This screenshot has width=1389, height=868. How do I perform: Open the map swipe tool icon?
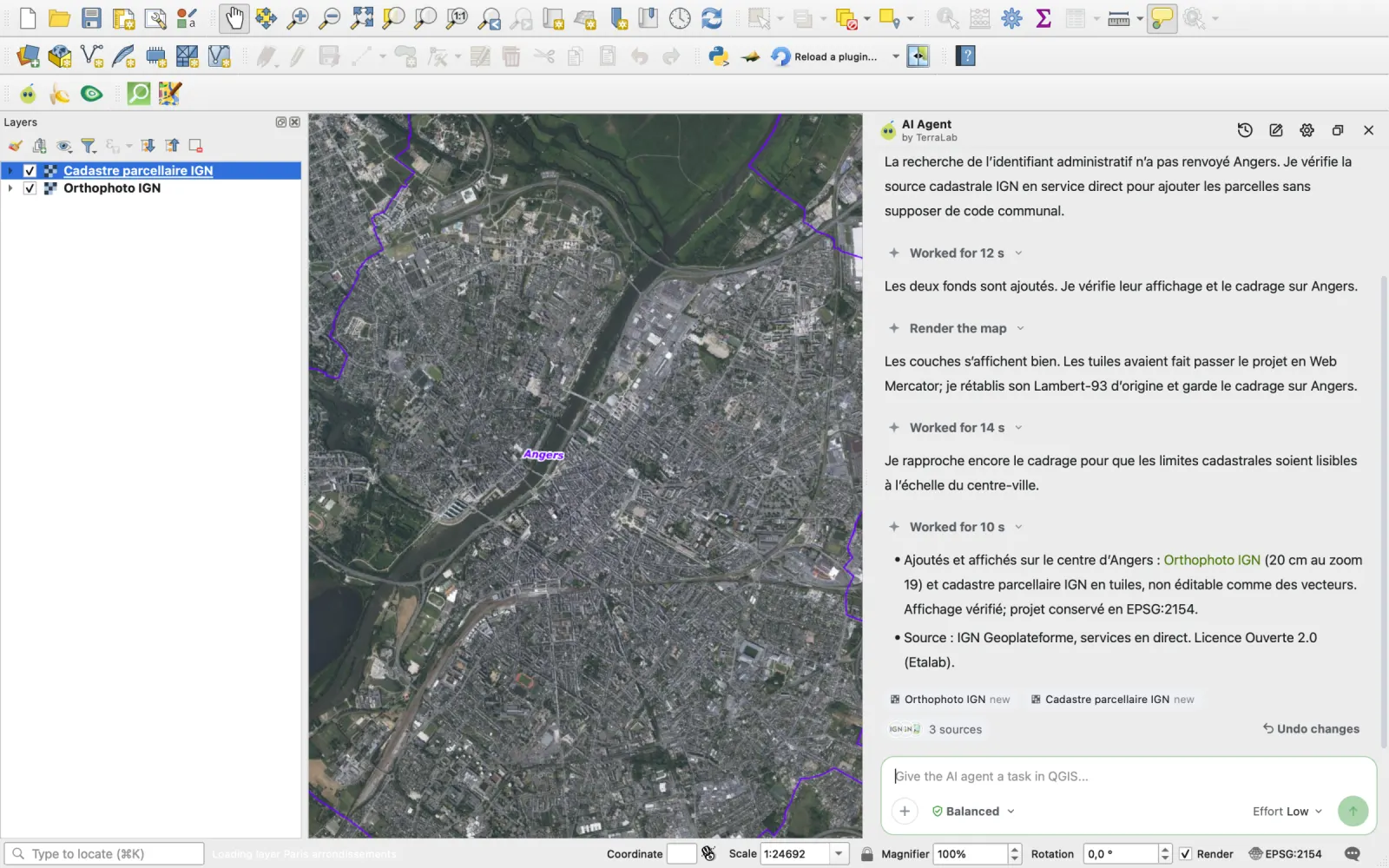pyautogui.click(x=918, y=56)
